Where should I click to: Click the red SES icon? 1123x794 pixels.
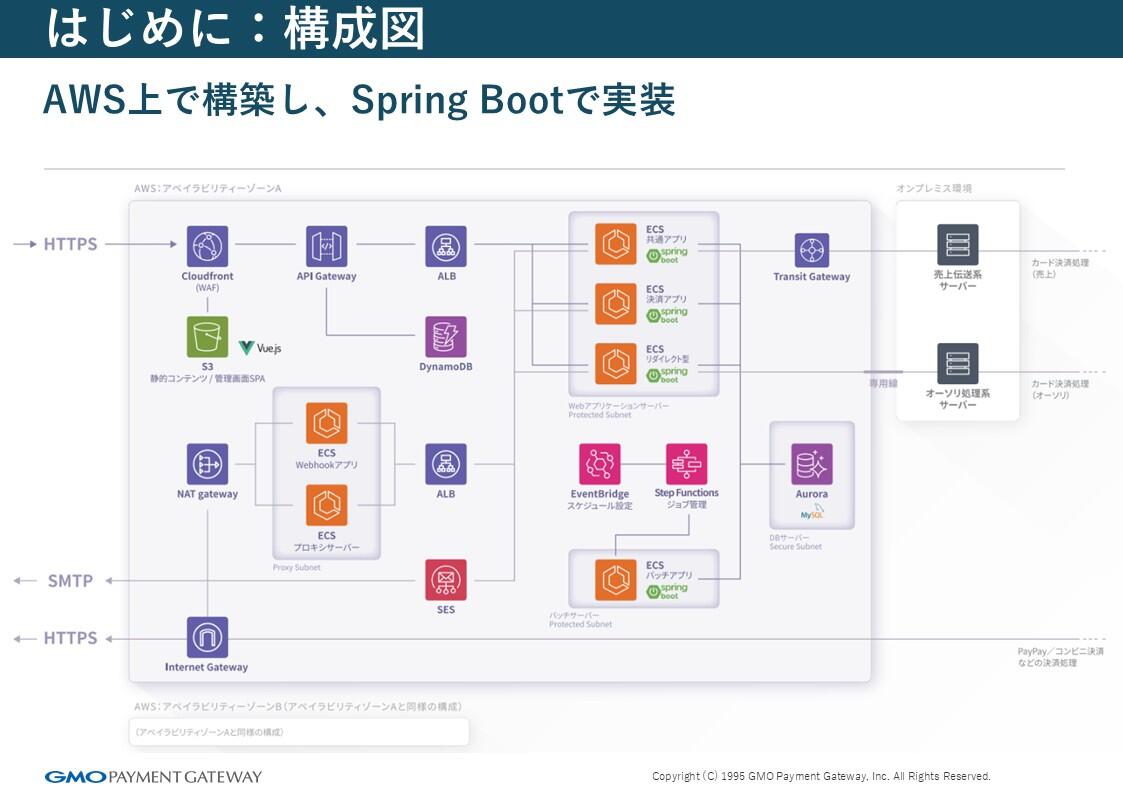pos(445,580)
